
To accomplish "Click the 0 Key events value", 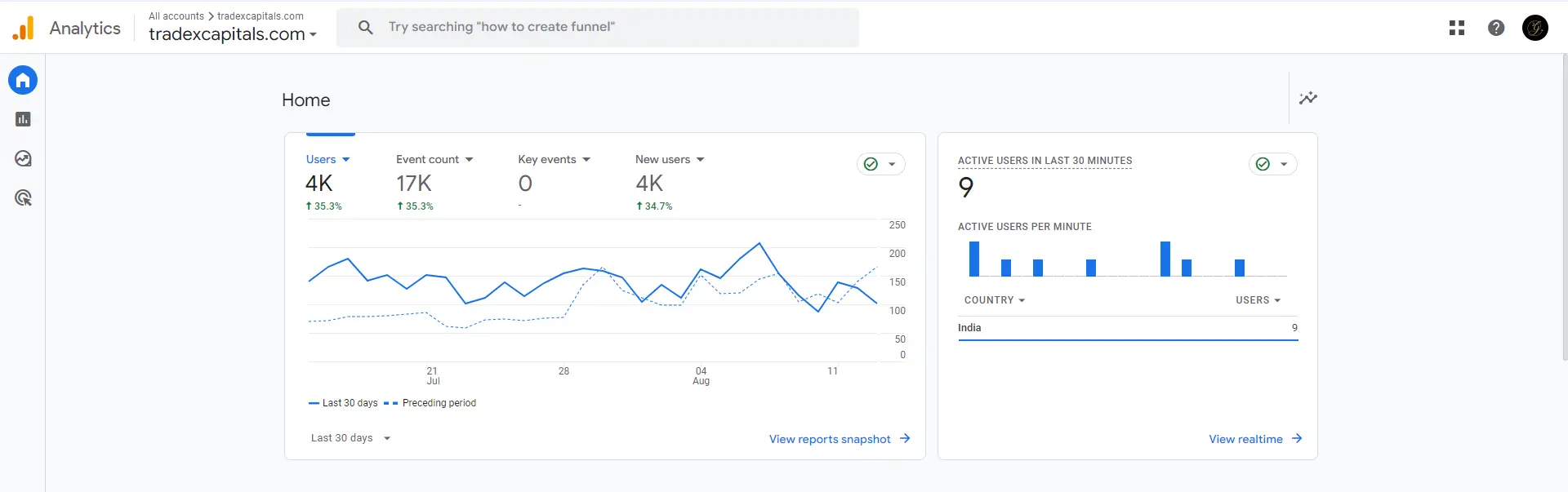I will coord(525,184).
